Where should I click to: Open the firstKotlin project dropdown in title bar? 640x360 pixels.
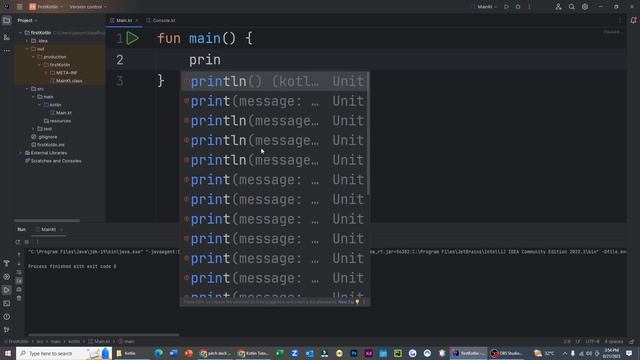pyautogui.click(x=46, y=7)
